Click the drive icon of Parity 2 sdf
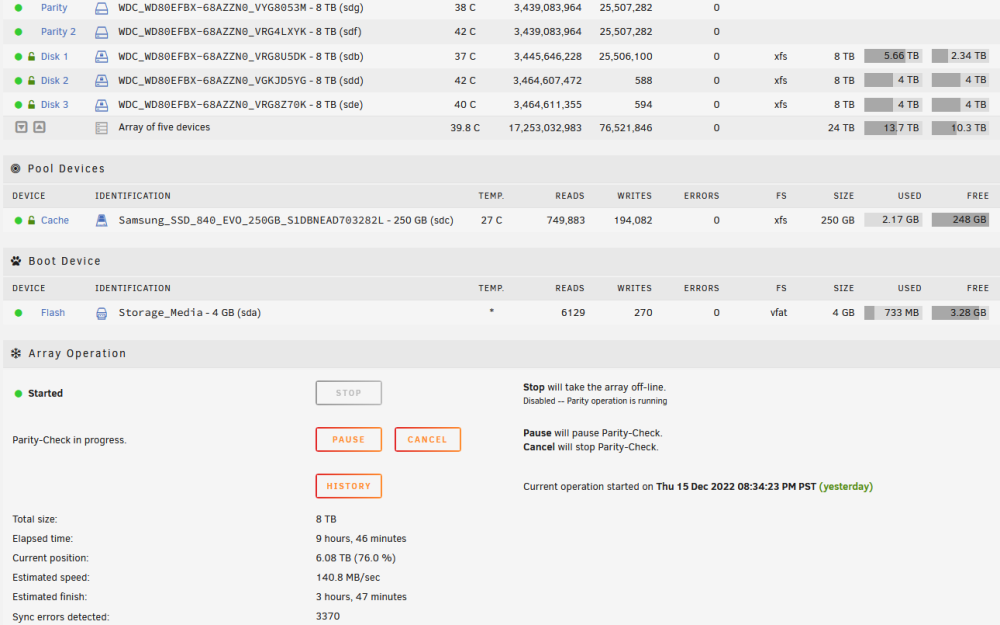 [101, 32]
